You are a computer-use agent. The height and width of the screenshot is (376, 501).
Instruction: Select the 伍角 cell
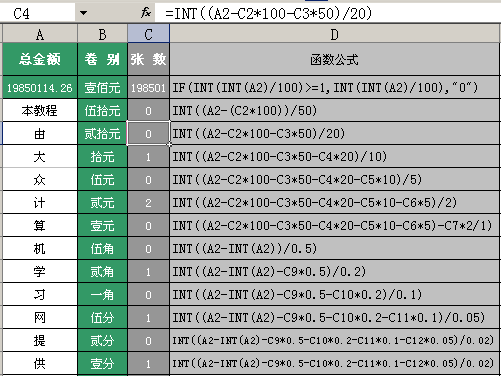[102, 248]
